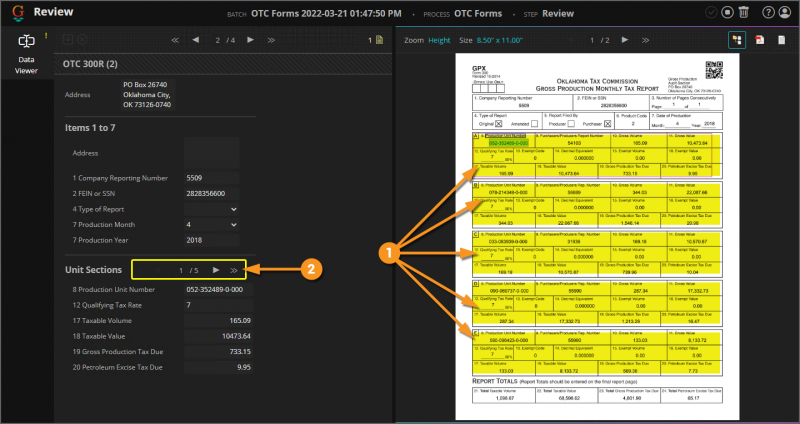Show next page in document viewer
Image resolution: width=800 pixels, height=424 pixels.
pyautogui.click(x=624, y=40)
